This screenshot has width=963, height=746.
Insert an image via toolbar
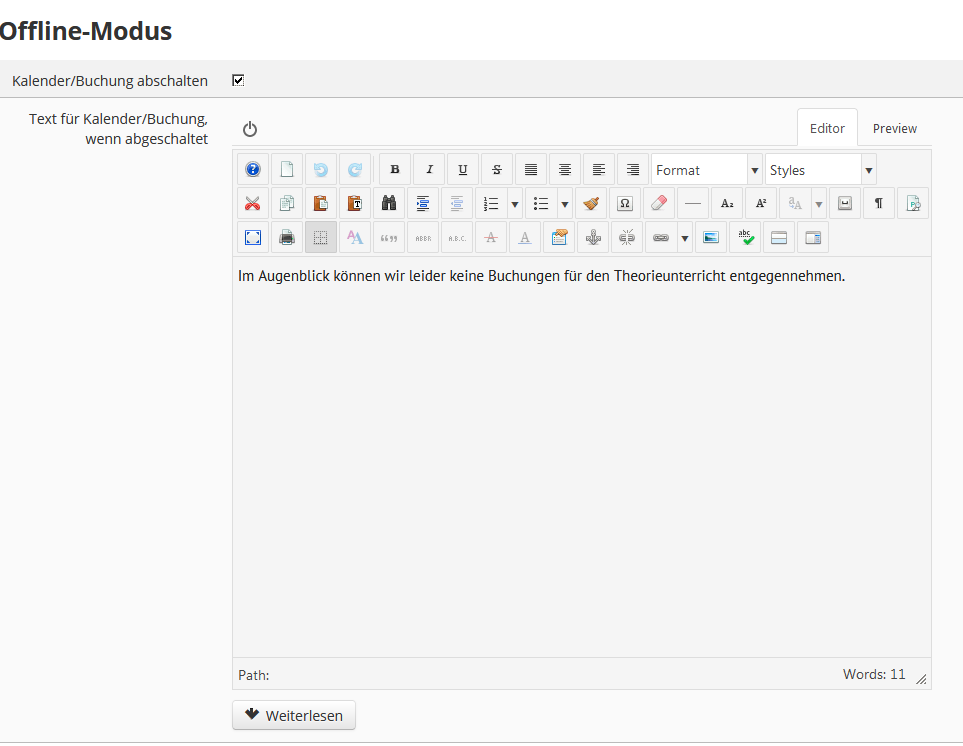point(711,238)
